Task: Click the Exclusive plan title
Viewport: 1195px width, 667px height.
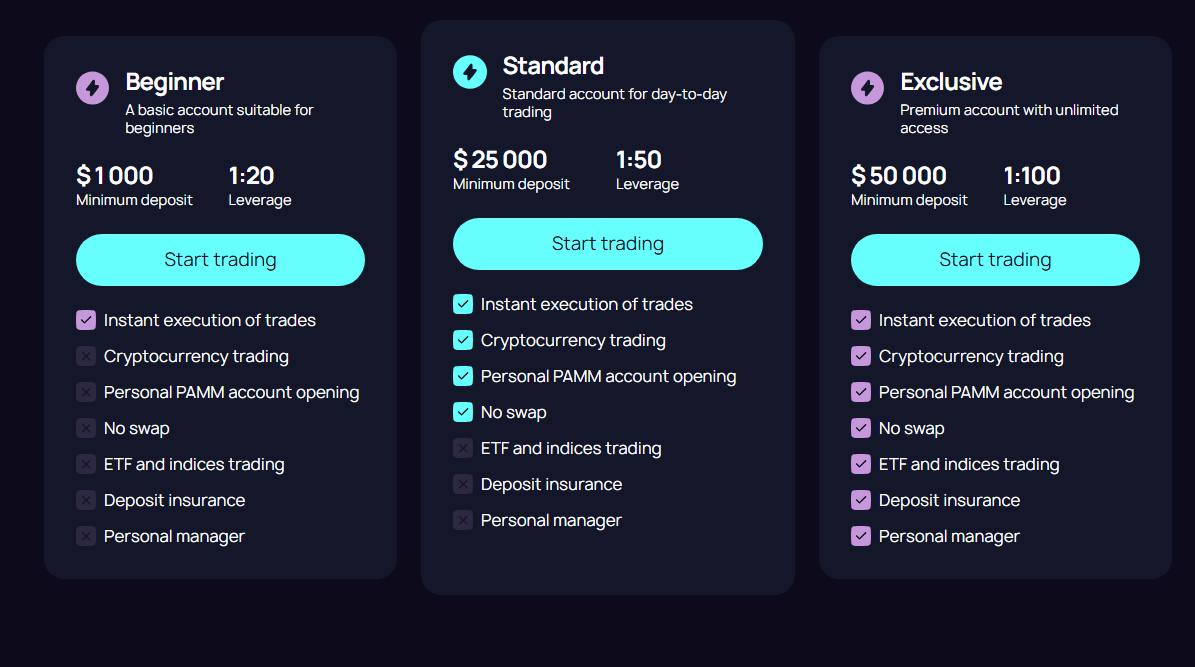Action: click(x=951, y=82)
